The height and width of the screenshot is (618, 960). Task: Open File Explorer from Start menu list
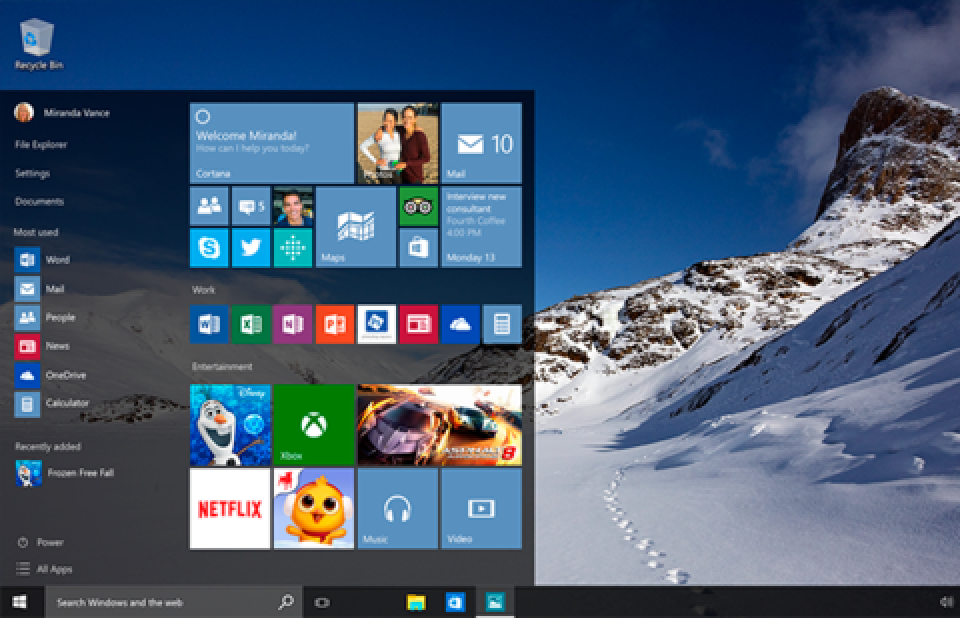pyautogui.click(x=41, y=145)
